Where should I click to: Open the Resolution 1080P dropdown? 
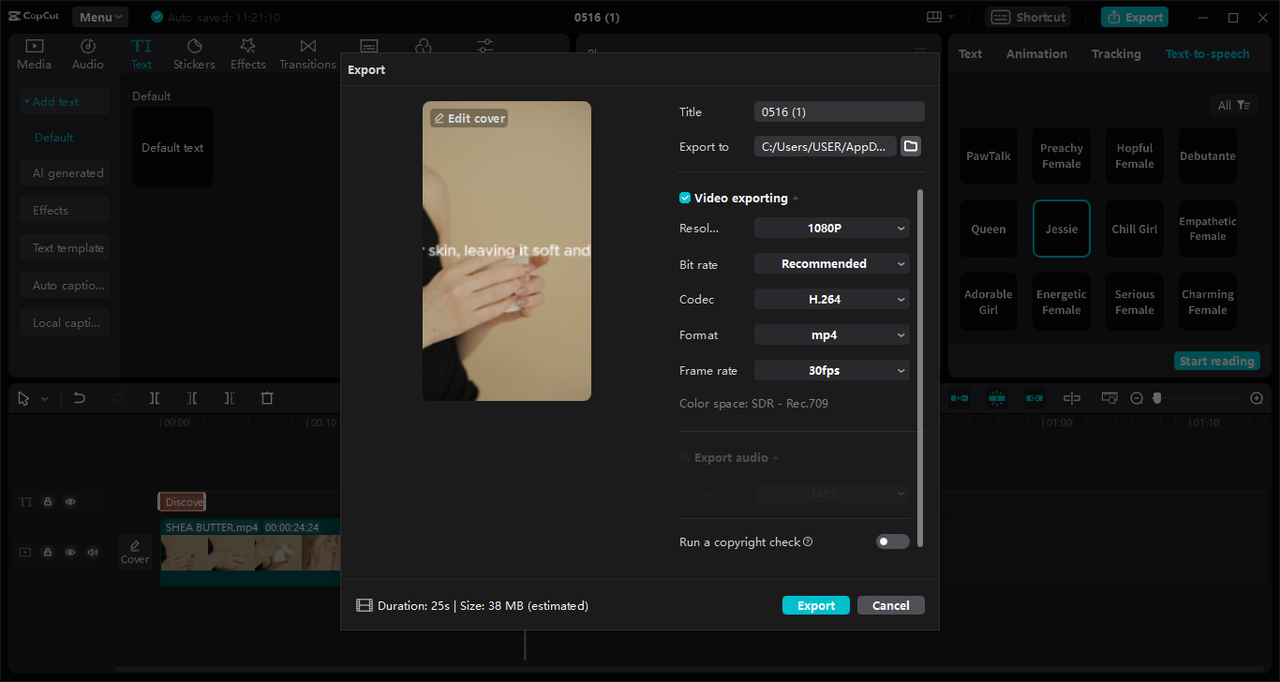pos(832,228)
